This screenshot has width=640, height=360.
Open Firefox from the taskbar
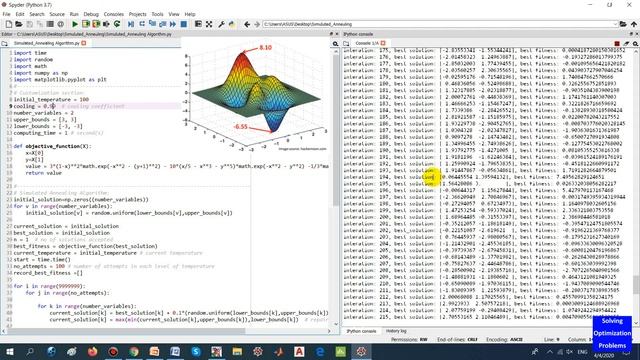(x=93, y=351)
